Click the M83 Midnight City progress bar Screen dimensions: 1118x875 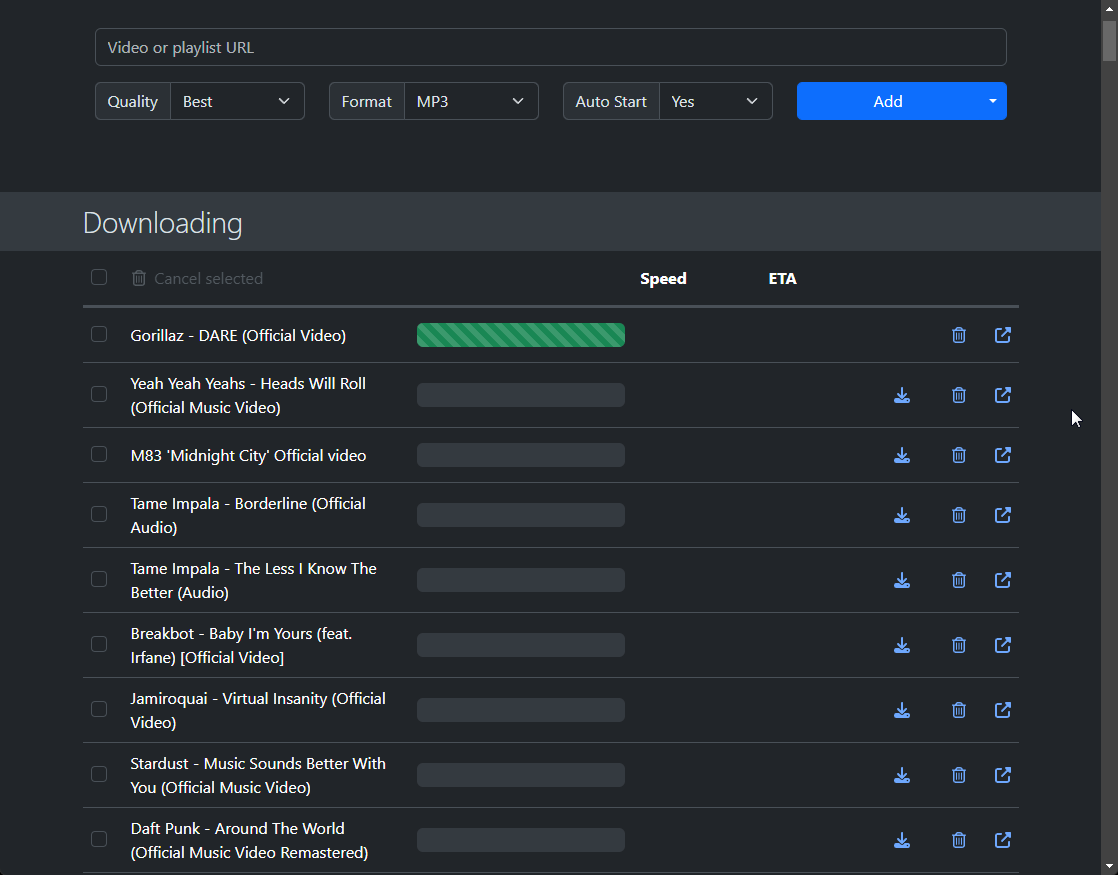[x=520, y=455]
